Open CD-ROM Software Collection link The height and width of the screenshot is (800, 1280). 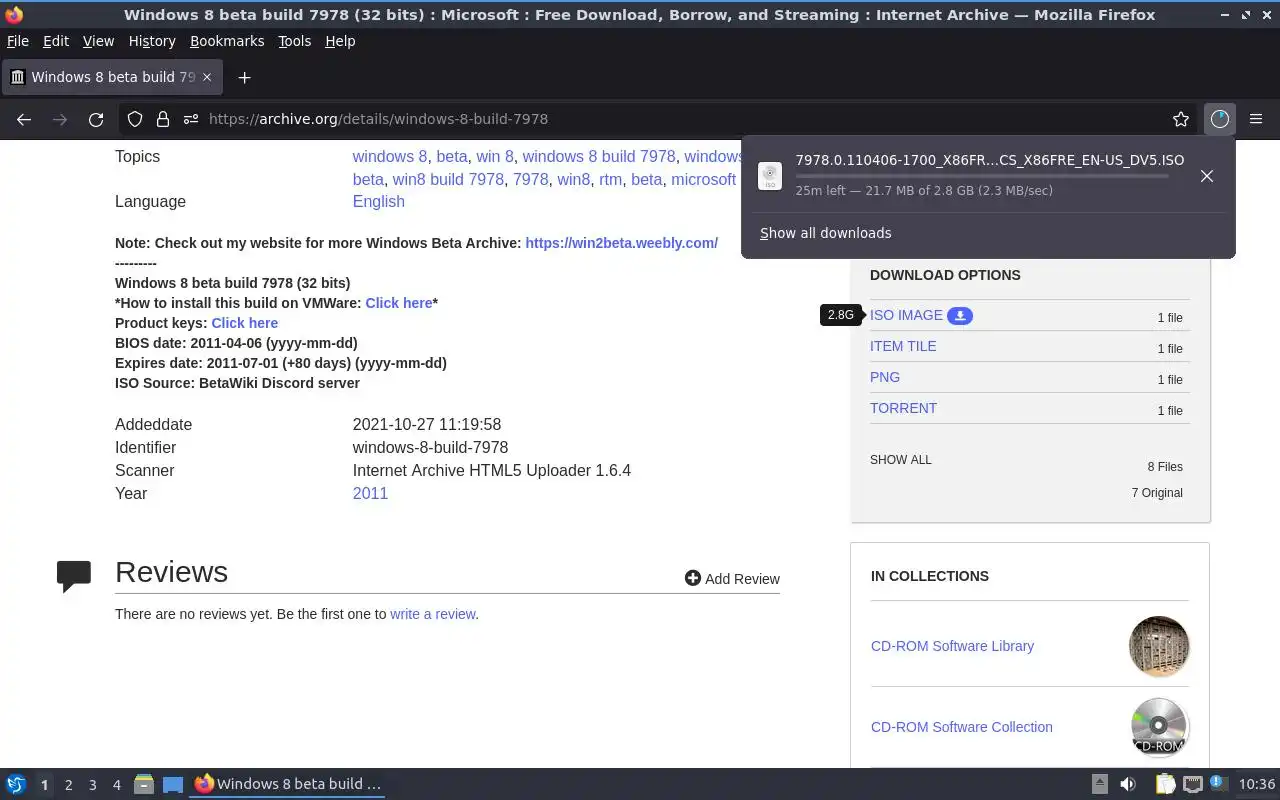[x=962, y=727]
